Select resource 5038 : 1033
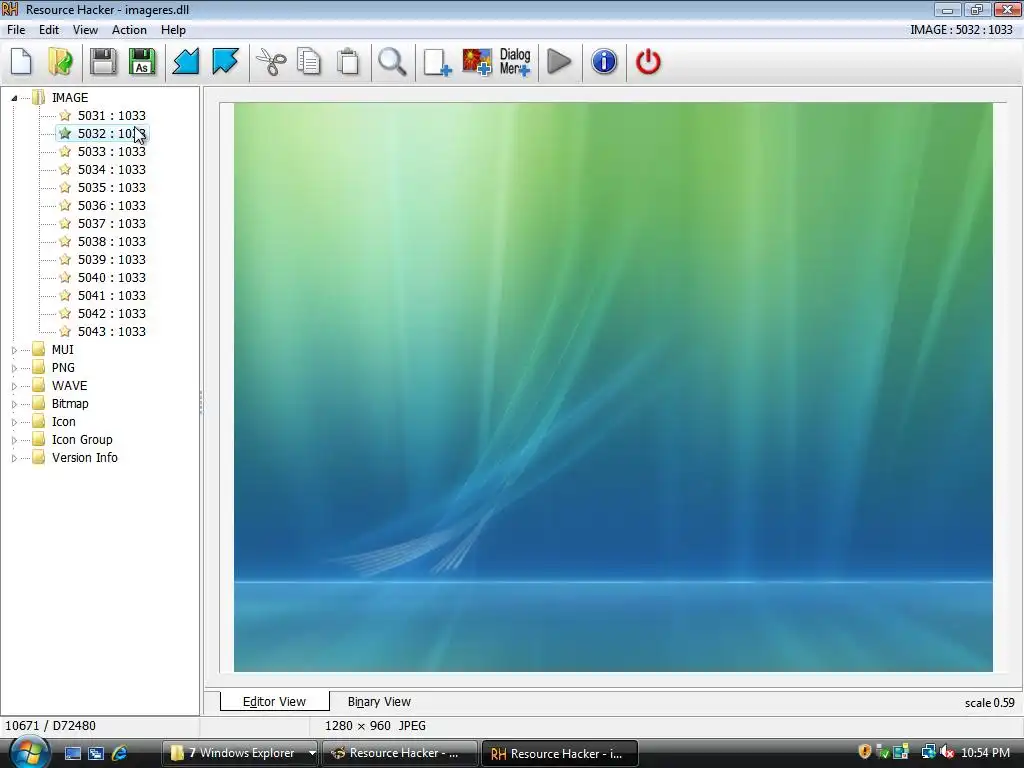1024x768 pixels. 112,242
